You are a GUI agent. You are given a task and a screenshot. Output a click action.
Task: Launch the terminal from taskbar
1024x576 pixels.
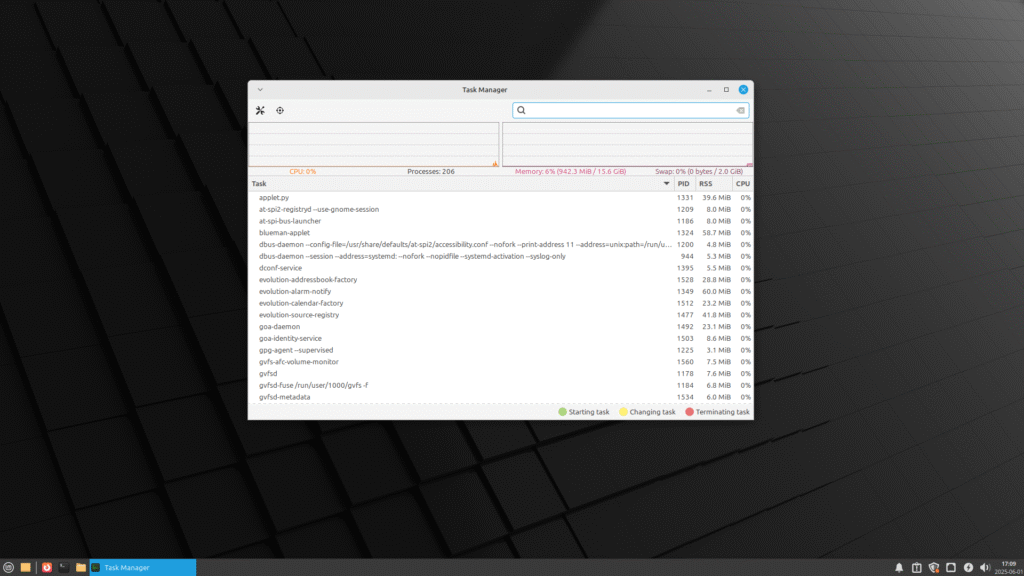click(x=63, y=568)
